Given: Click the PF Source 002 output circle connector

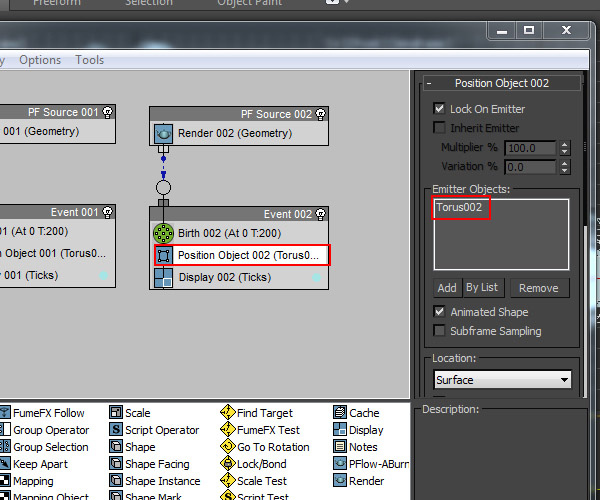Looking at the screenshot, I should pyautogui.click(x=163, y=188).
